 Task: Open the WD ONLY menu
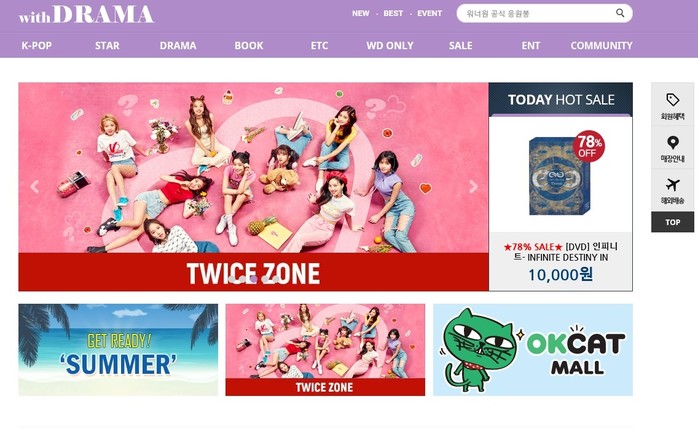[390, 45]
